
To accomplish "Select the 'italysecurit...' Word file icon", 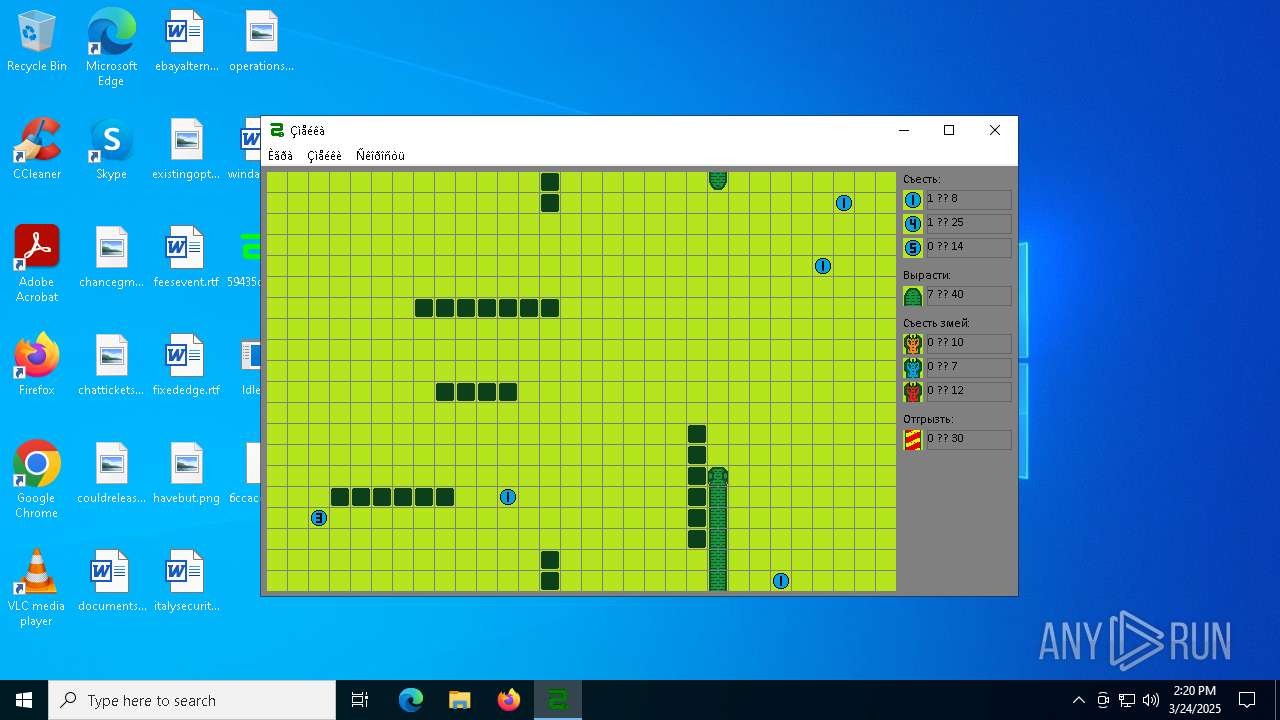I will tap(186, 581).
